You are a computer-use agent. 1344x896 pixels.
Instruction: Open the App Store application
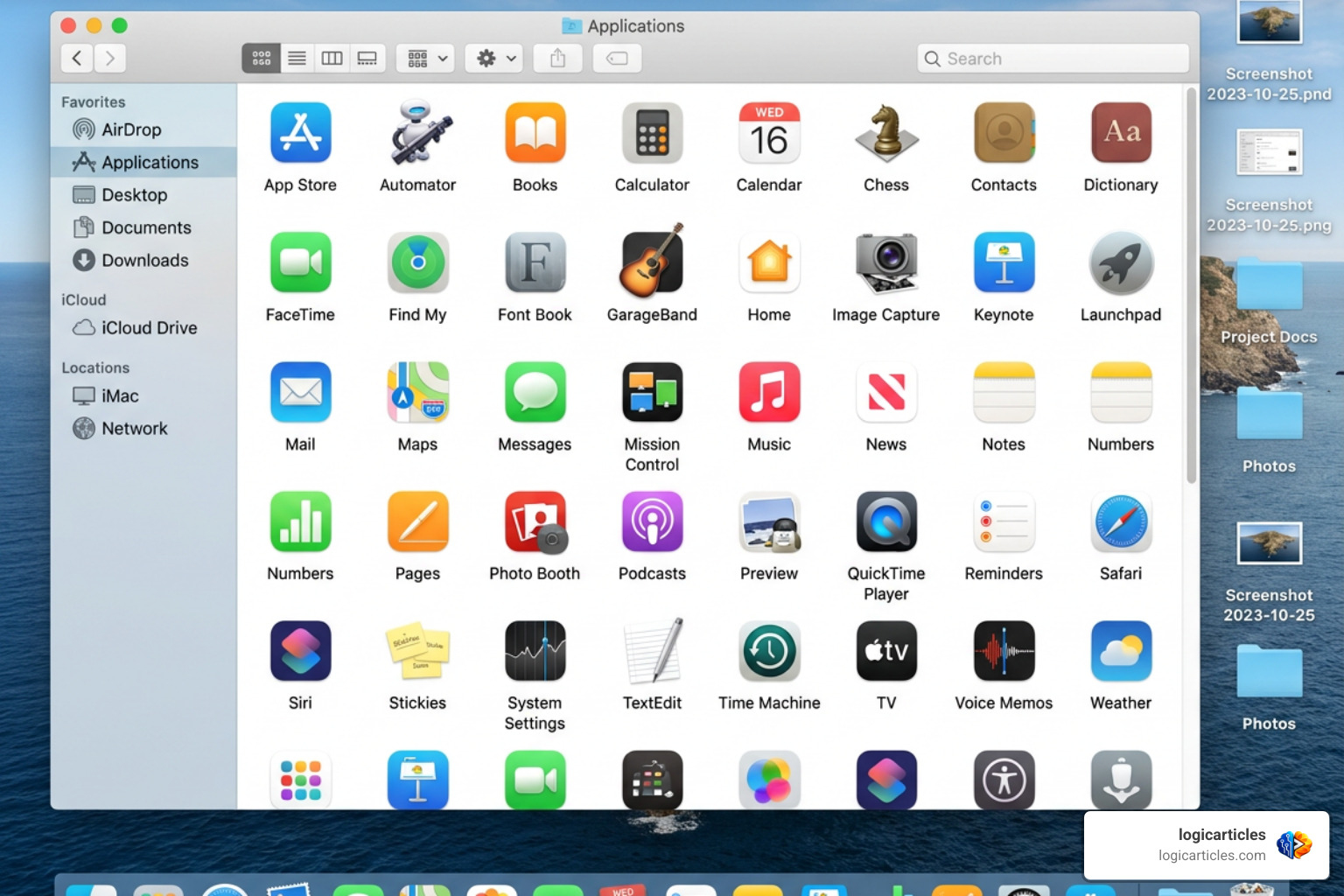(300, 133)
